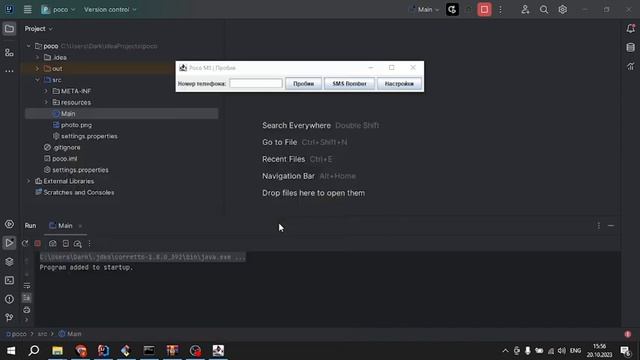Open Run panel options menu

tap(599, 226)
